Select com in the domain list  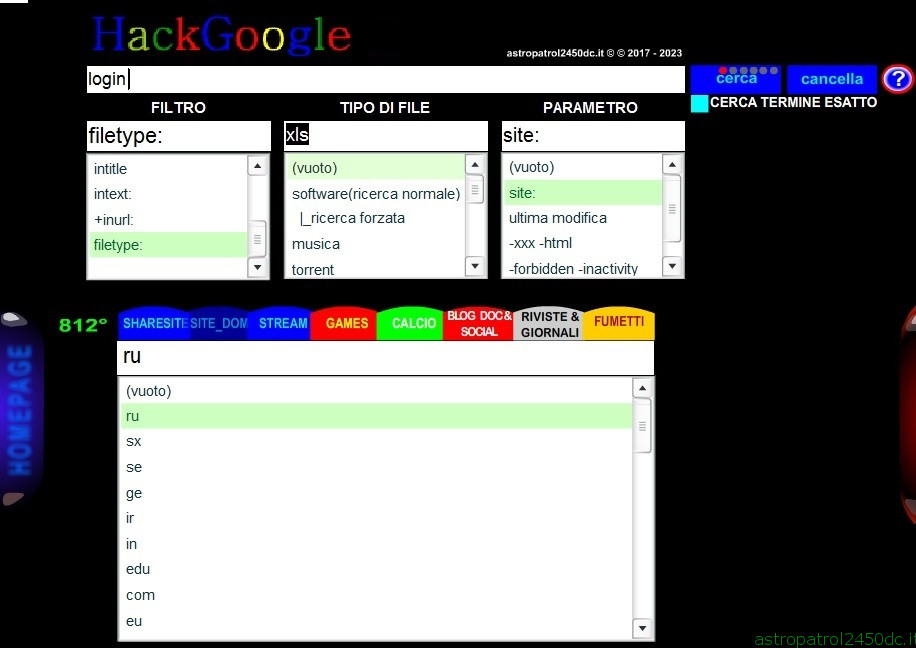376,595
